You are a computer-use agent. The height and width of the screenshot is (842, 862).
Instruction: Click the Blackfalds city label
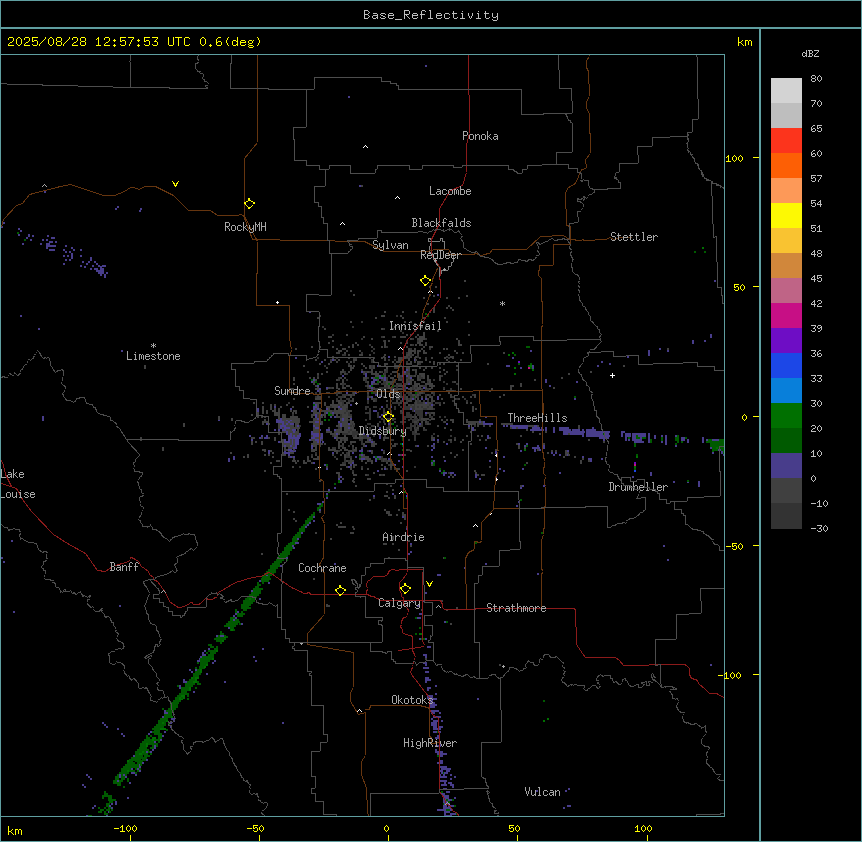pyautogui.click(x=441, y=223)
